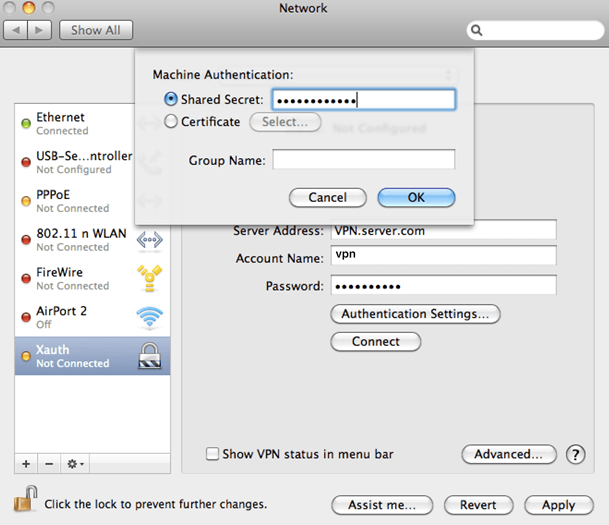Enable Show VPN status in menu bar
609x525 pixels.
tap(212, 454)
